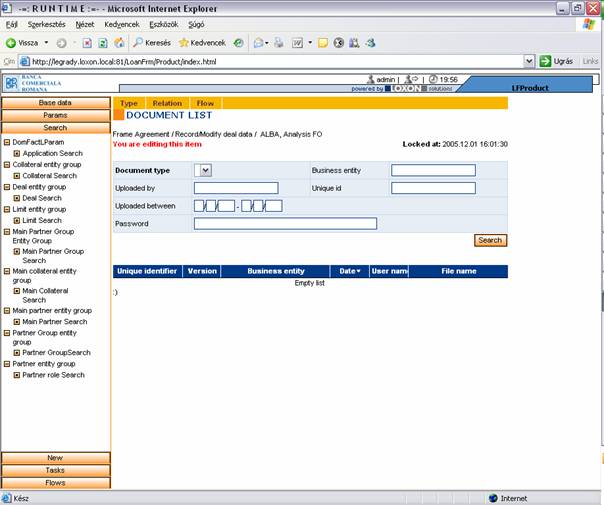Open the Eszközök menu
The height and width of the screenshot is (505, 604).
[x=164, y=25]
